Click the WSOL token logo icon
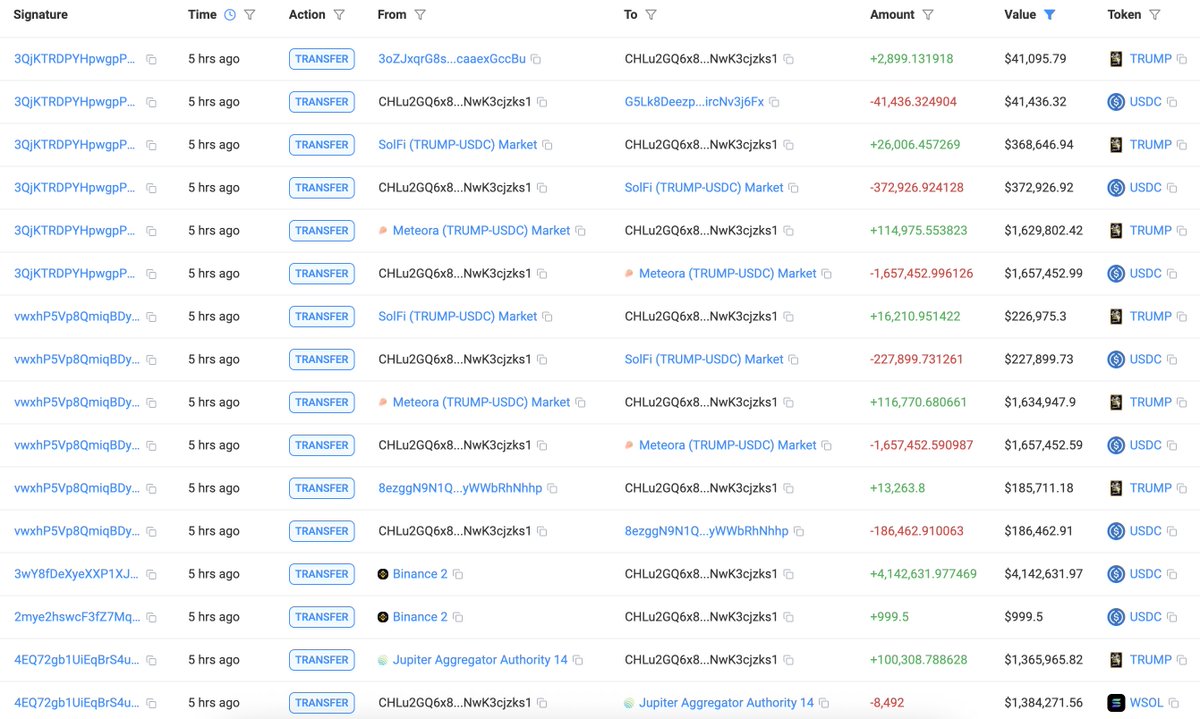This screenshot has height=719, width=1200. click(x=1116, y=703)
